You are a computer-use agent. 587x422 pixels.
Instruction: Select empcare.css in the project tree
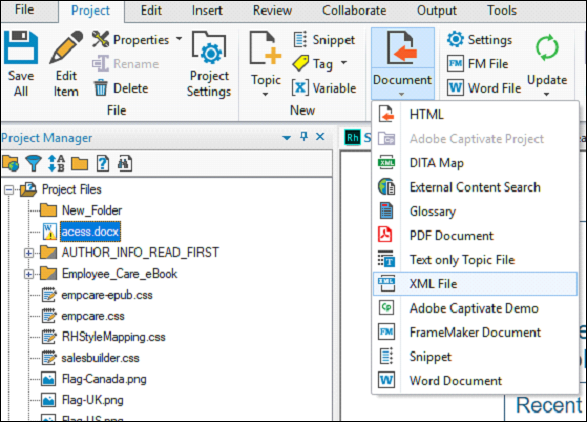point(93,316)
